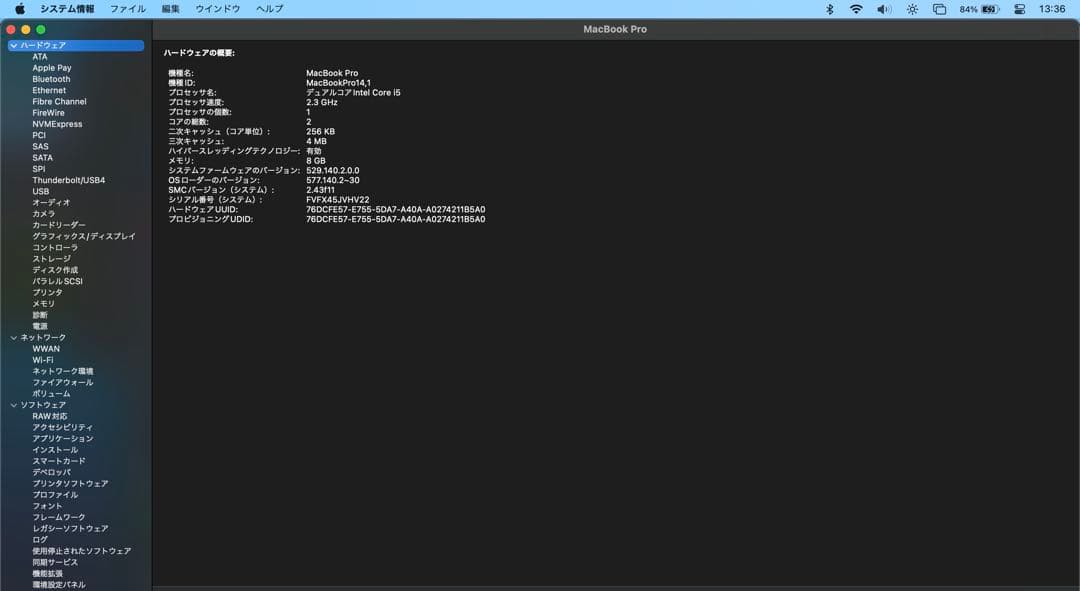Viewport: 1080px width, 591px height.
Task: Collapse the ソフトウェア section chevron
Action: [x=14, y=405]
